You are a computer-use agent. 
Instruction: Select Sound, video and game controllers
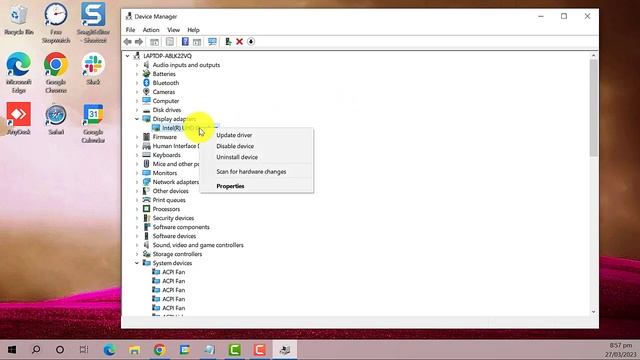[198, 245]
